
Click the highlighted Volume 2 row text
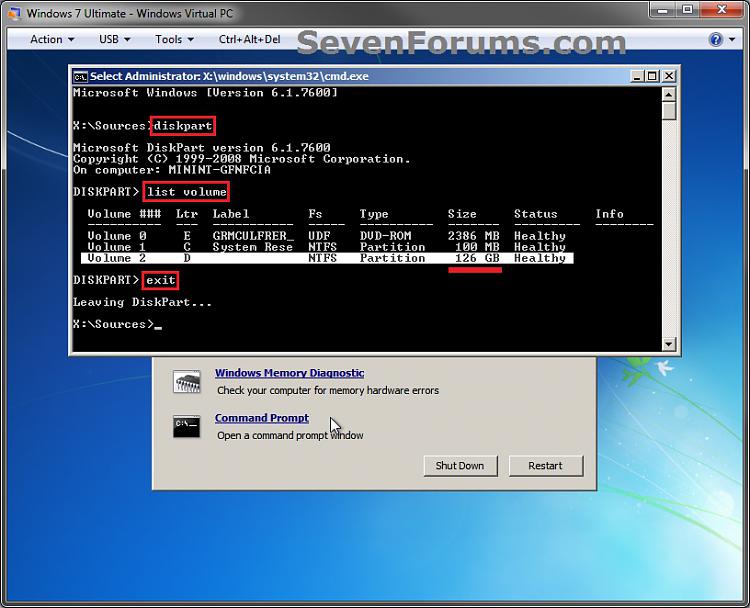[327, 258]
